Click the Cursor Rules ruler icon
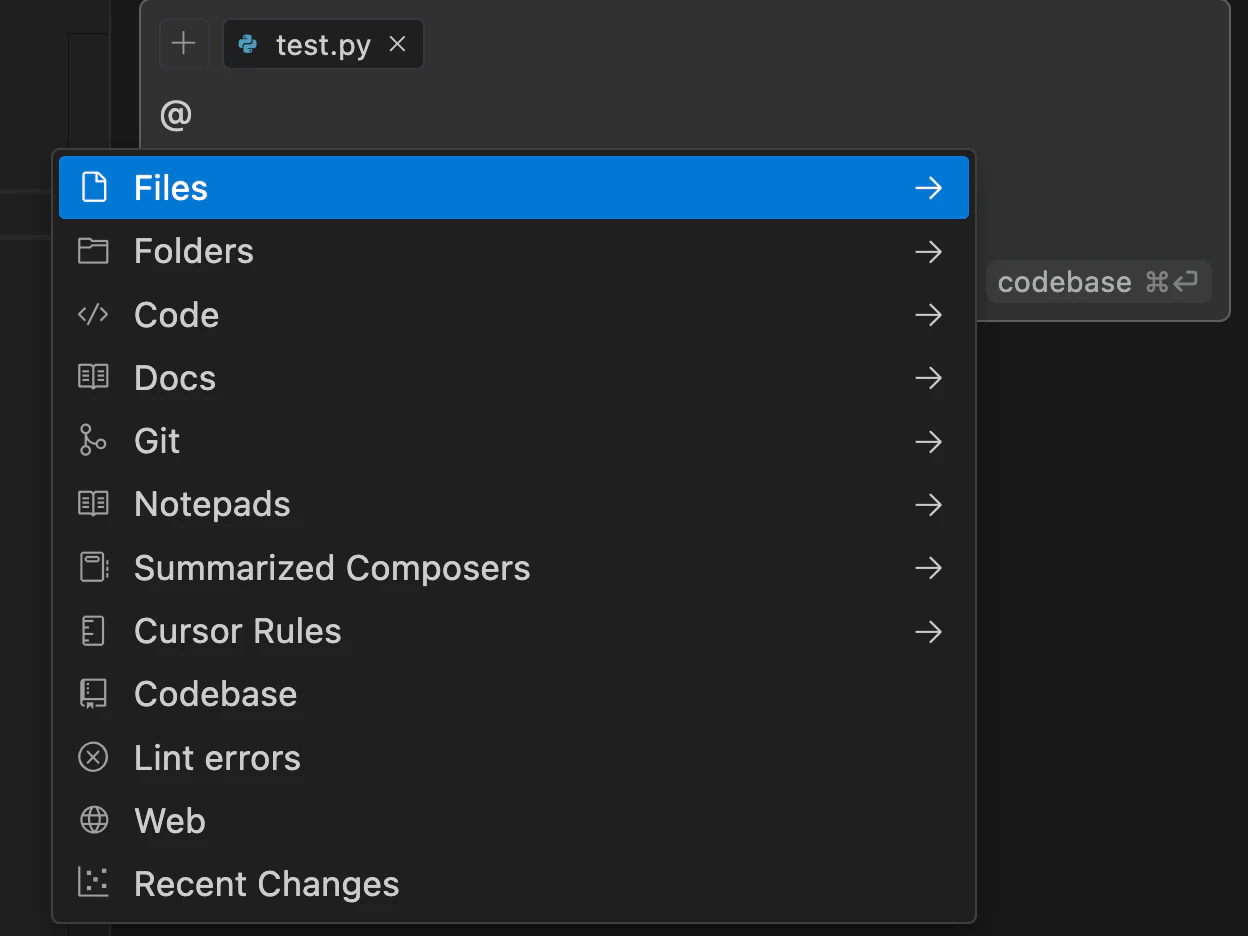This screenshot has height=936, width=1248. [x=93, y=631]
